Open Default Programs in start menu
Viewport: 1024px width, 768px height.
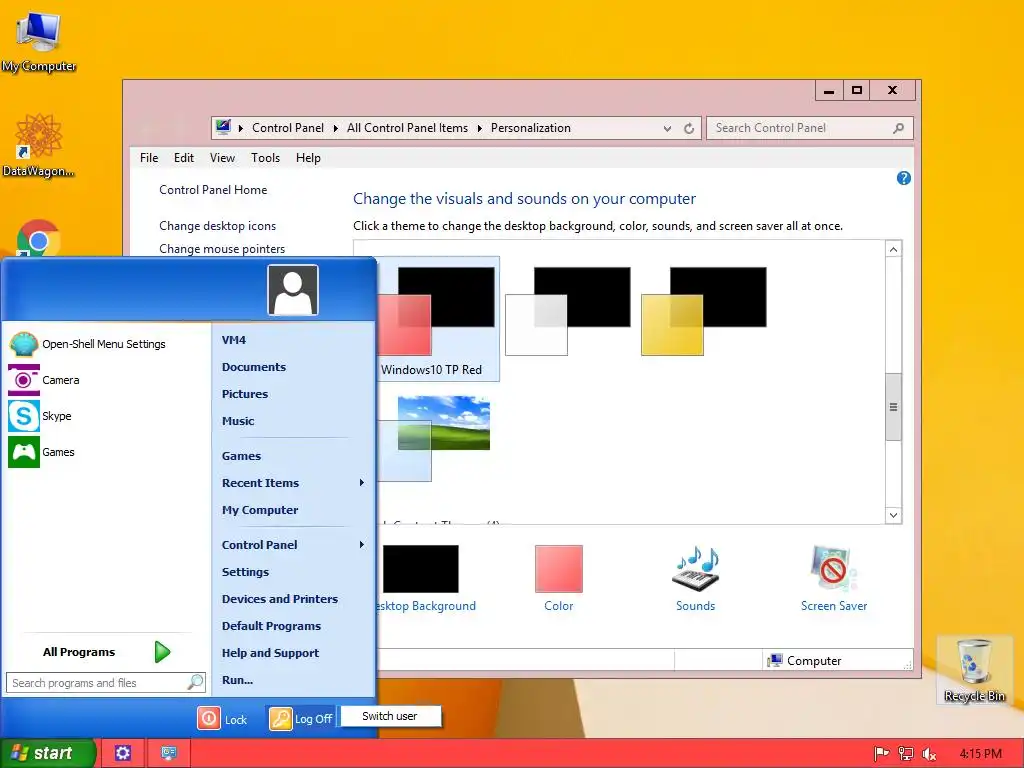(x=271, y=626)
